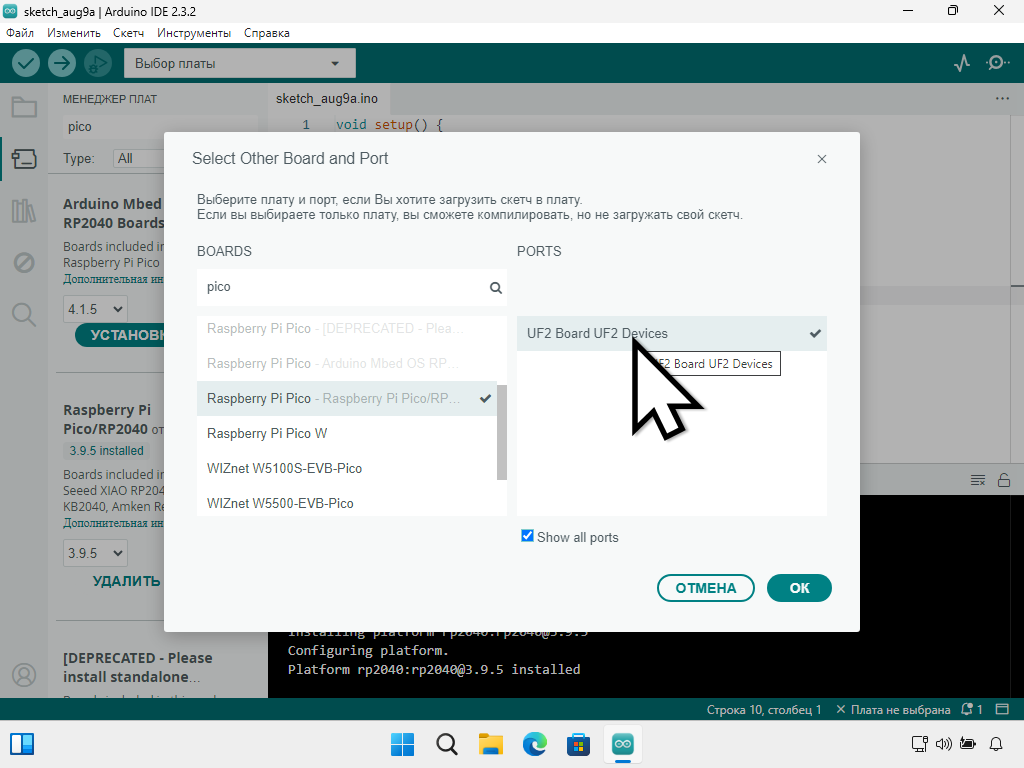1024x768 pixels.
Task: Select Raspberry Pi Pico DEPRECATED board entry
Action: point(347,328)
